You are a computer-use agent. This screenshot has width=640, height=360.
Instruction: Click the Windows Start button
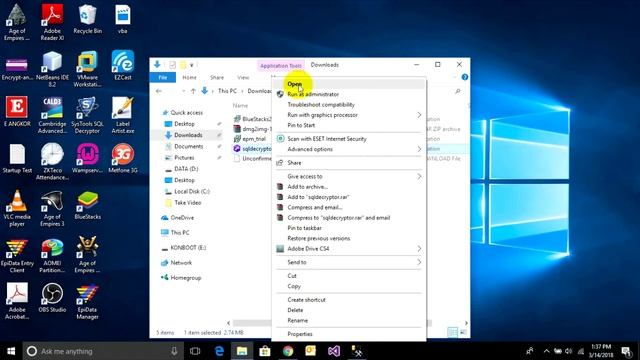point(11,351)
